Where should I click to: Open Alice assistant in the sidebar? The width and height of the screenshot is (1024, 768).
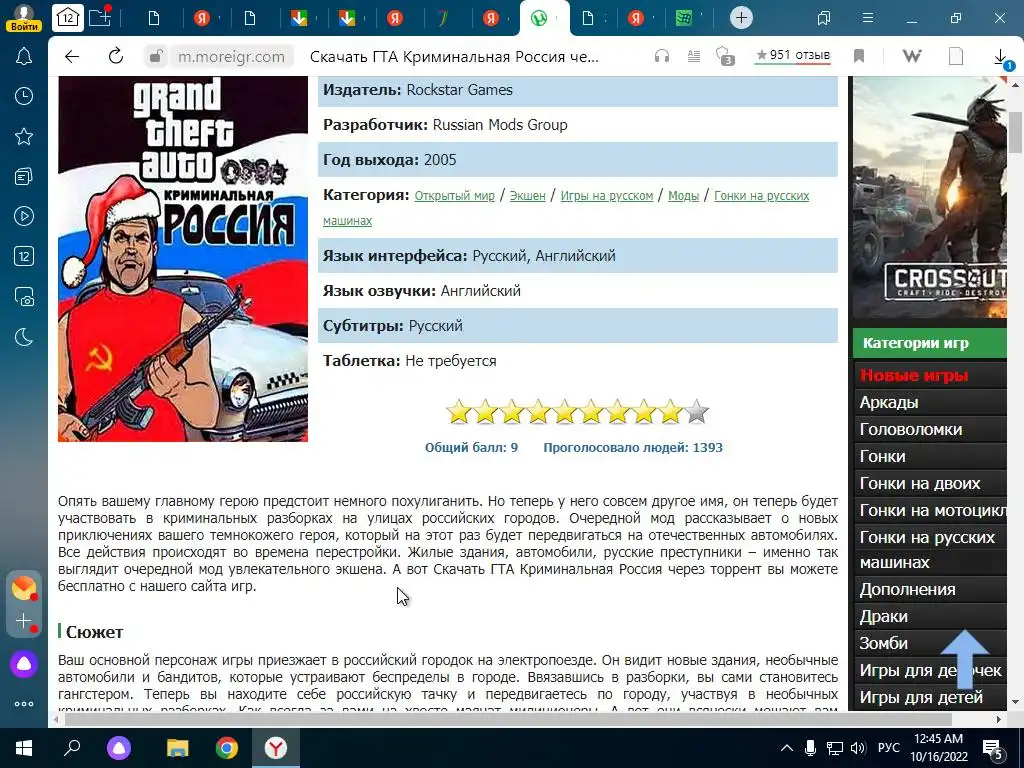click(x=24, y=664)
